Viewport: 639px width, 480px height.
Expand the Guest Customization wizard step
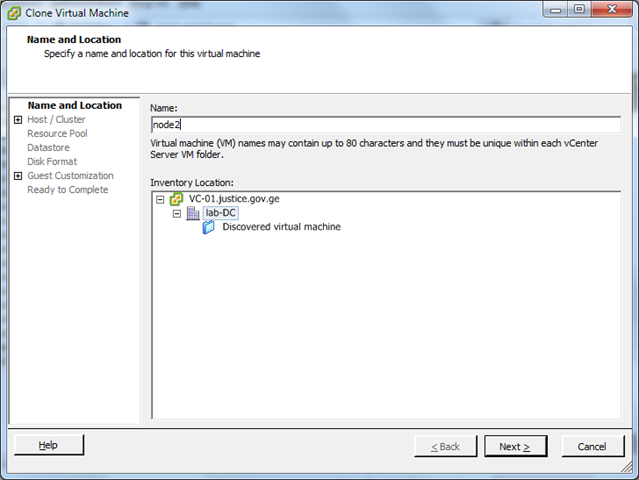click(x=18, y=176)
